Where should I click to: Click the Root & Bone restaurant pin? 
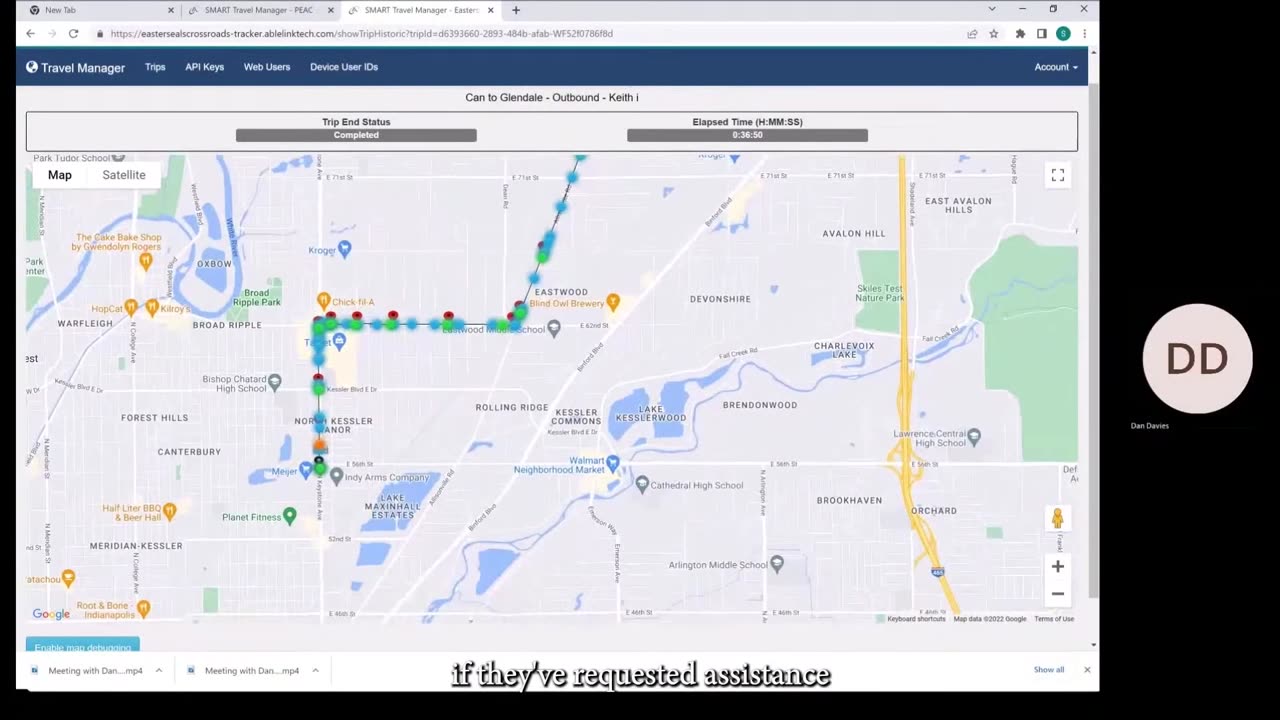click(143, 607)
